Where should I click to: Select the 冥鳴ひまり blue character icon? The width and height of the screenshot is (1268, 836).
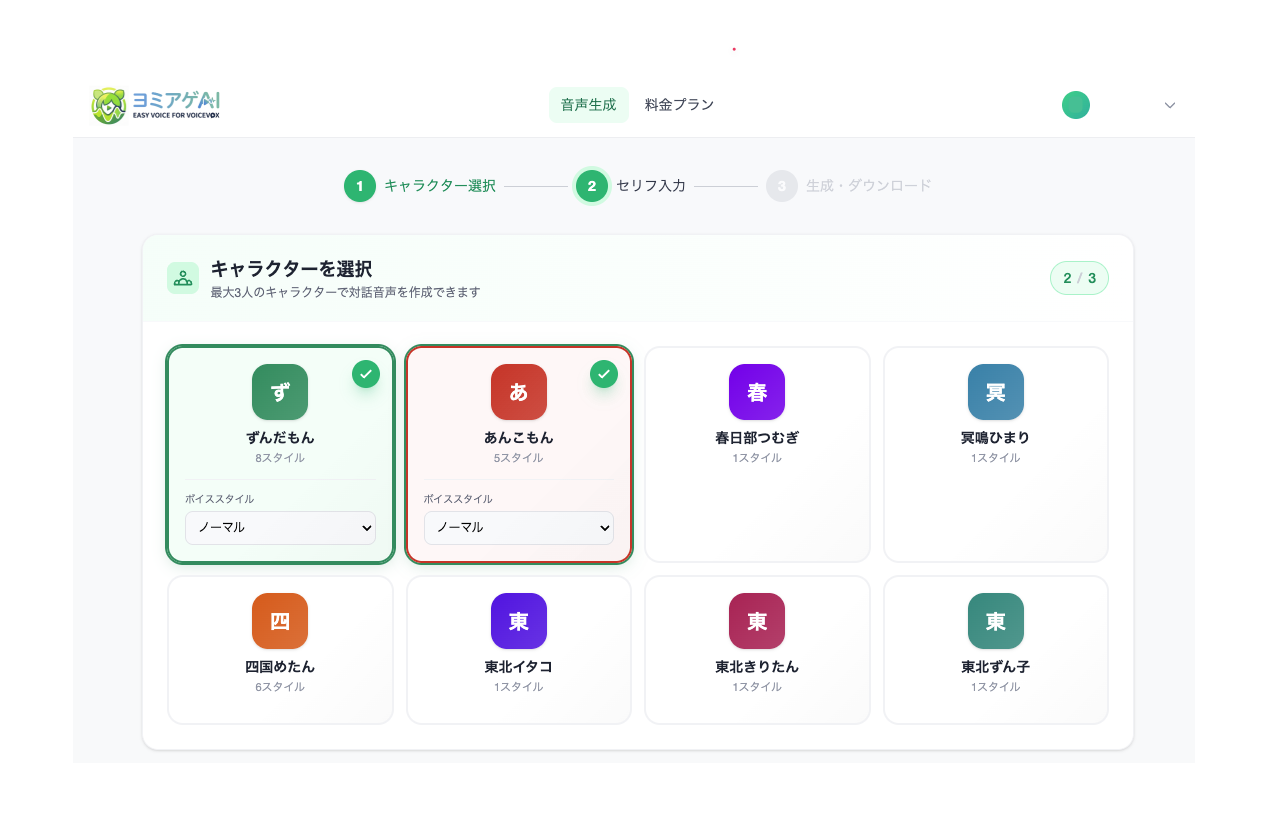click(x=995, y=392)
